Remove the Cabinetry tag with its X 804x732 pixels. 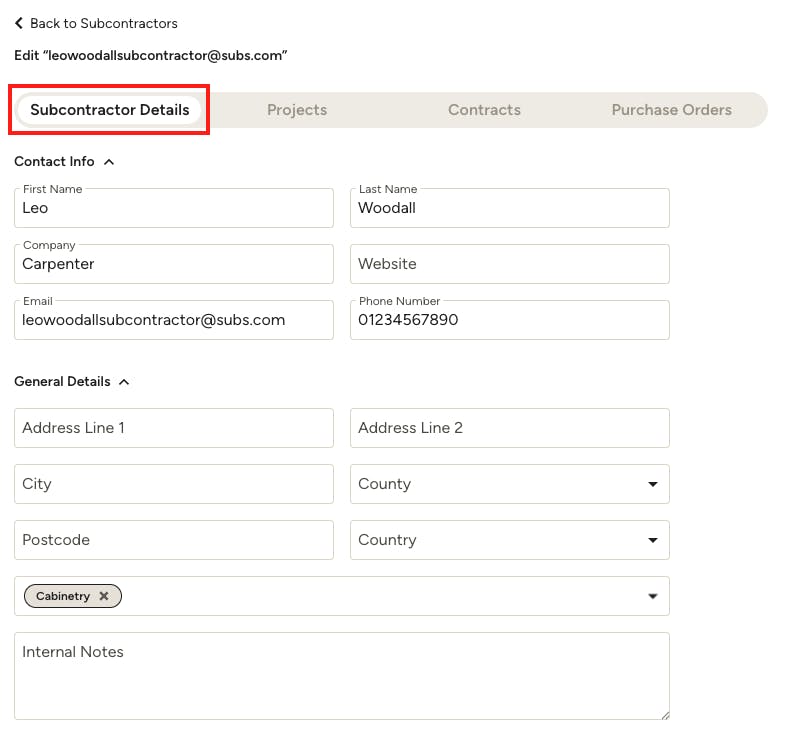(103, 596)
